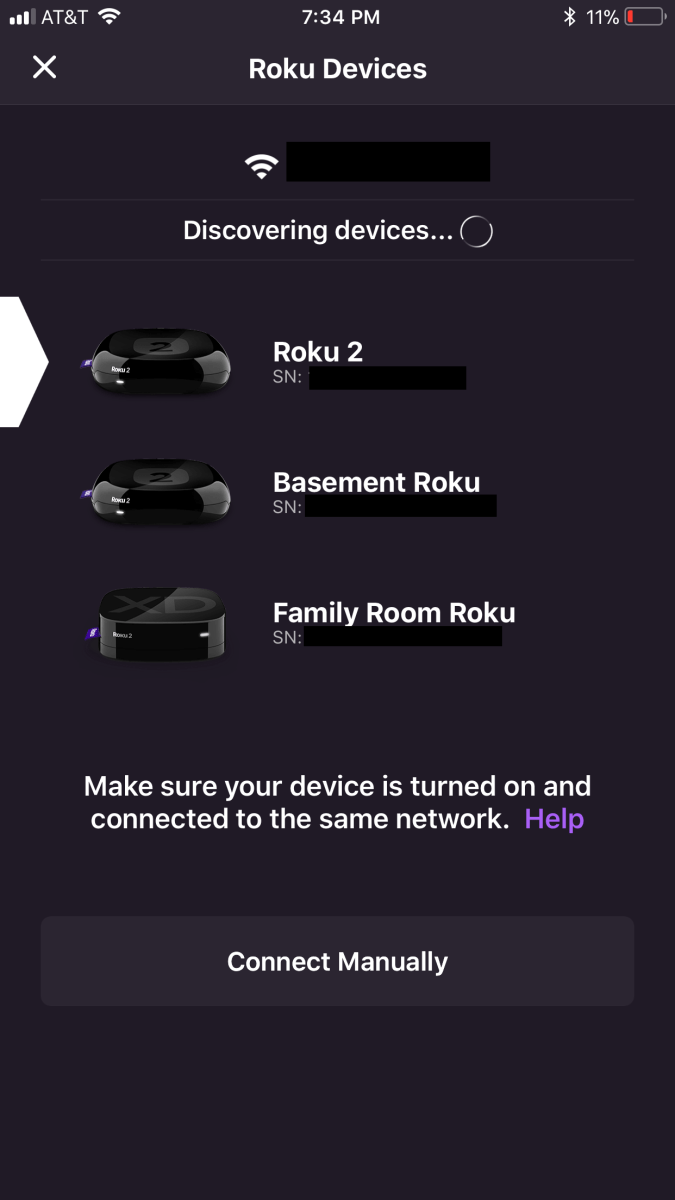Tap the connected network name field

coord(389,161)
